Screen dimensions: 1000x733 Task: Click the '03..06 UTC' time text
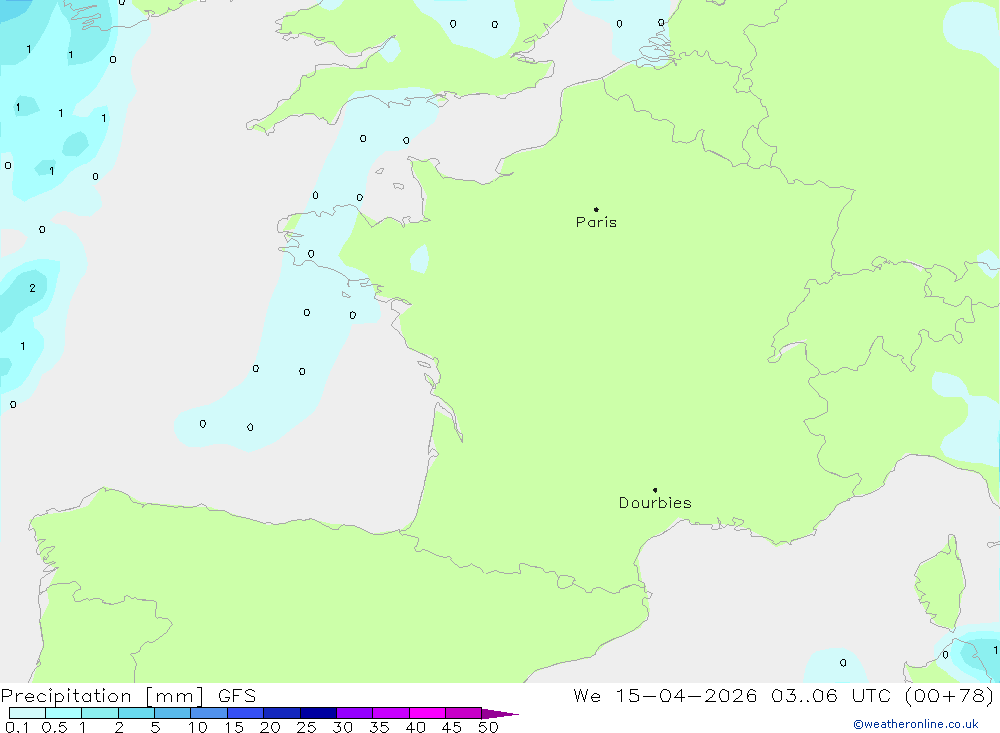[x=830, y=695]
